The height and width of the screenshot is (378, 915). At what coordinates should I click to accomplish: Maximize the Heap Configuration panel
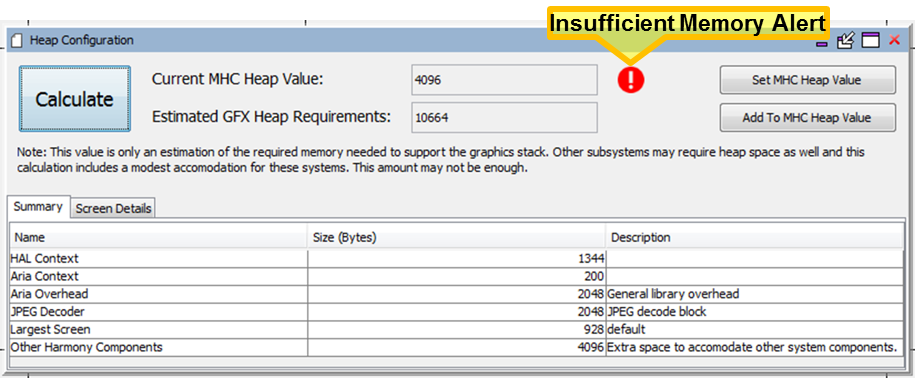[x=871, y=40]
